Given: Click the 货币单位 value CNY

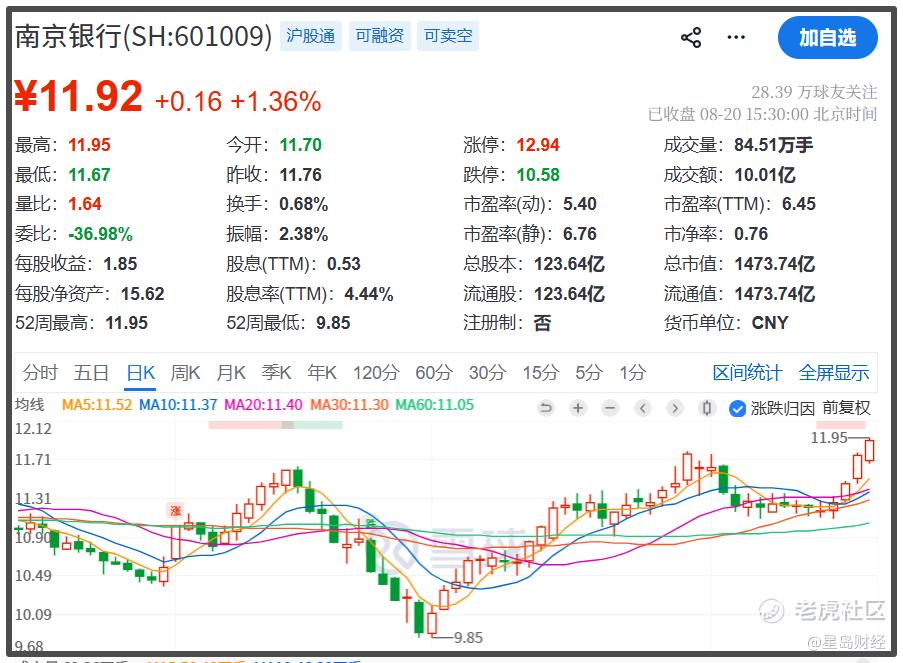Looking at the screenshot, I should click(770, 323).
